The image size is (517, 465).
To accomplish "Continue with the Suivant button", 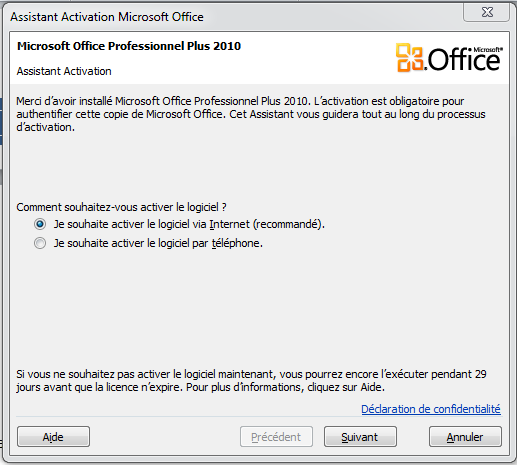I will tap(360, 437).
